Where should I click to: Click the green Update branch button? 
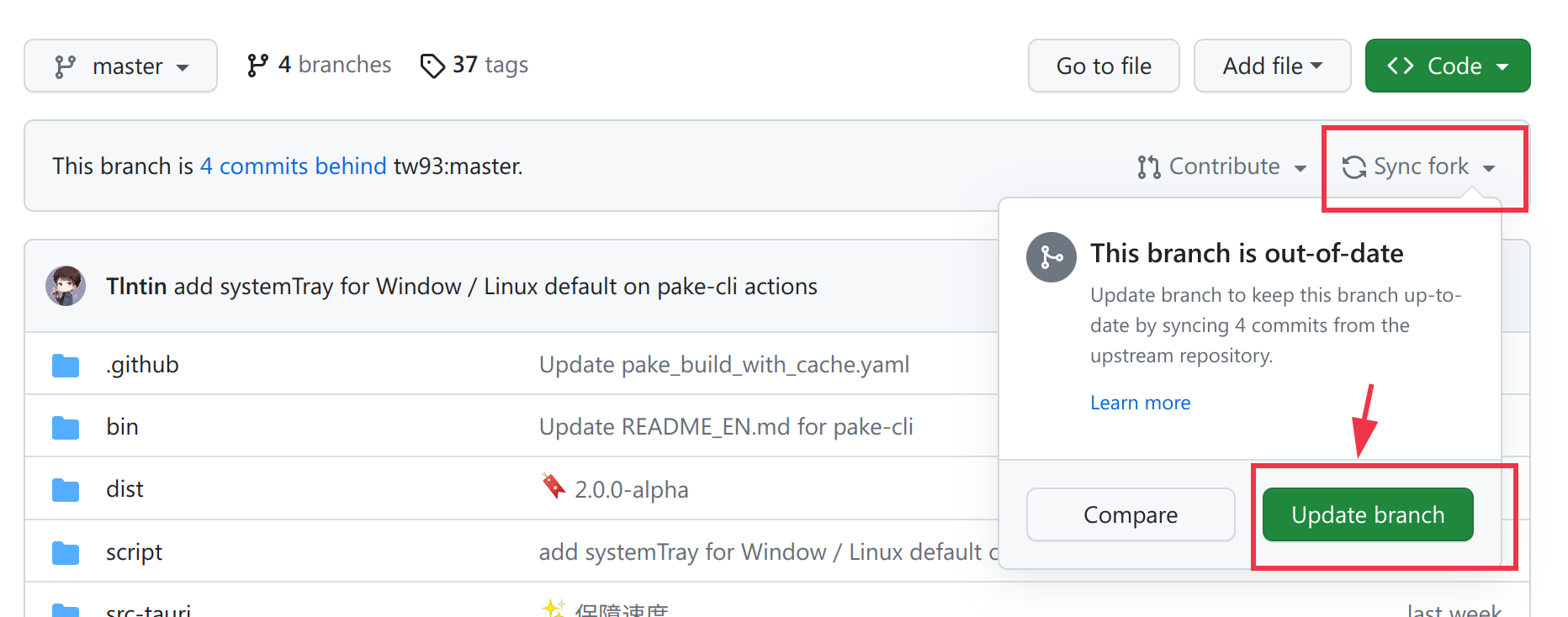1368,514
